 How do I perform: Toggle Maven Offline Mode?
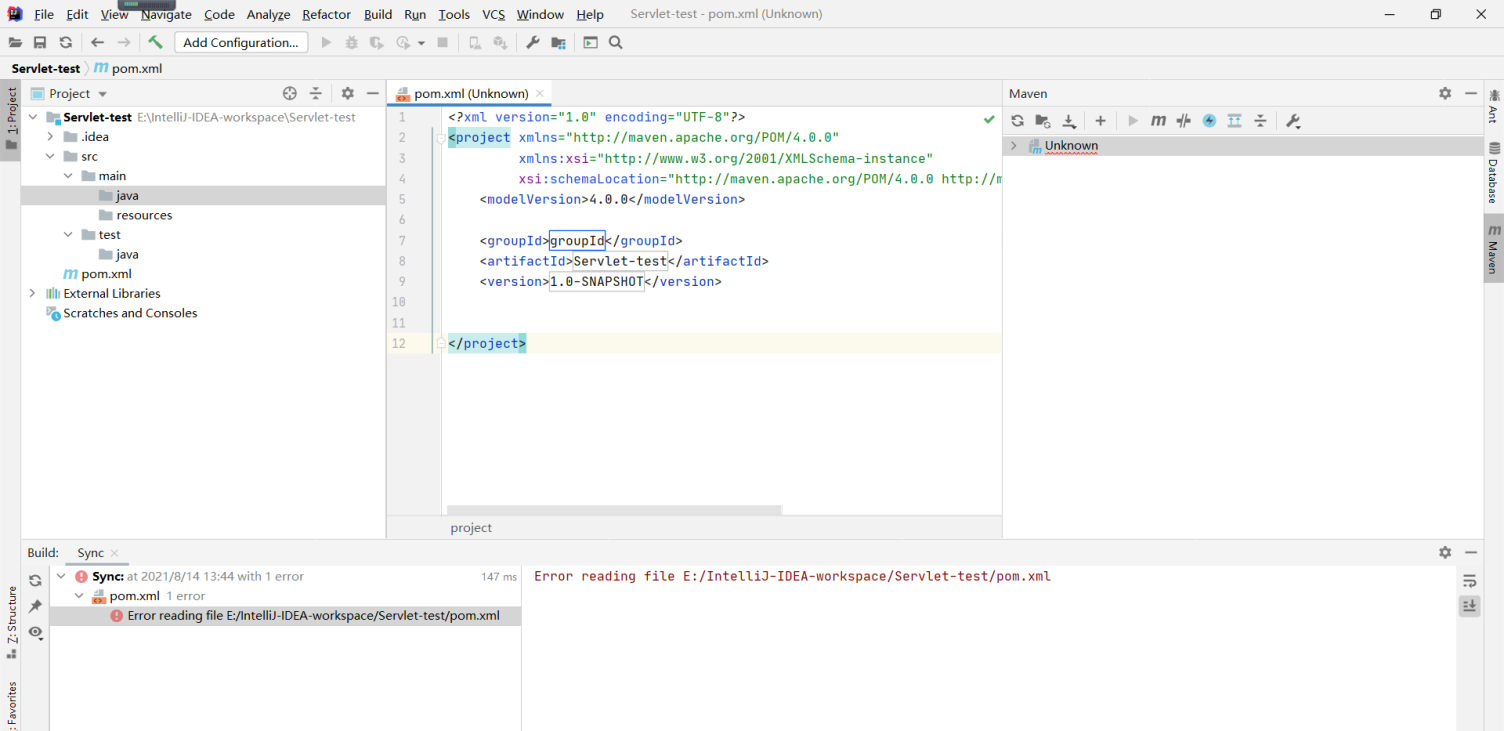(x=1184, y=121)
